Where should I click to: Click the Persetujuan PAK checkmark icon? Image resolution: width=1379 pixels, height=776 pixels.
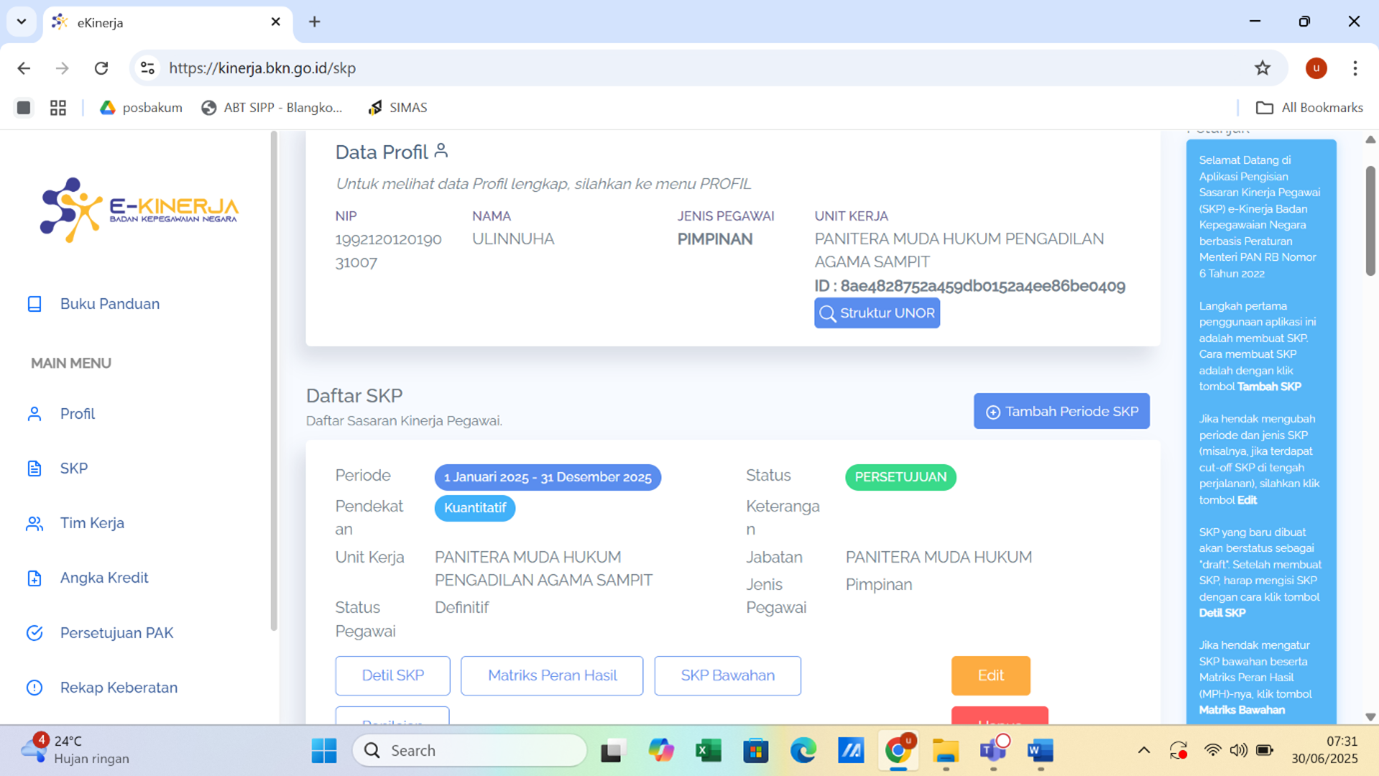(x=35, y=633)
